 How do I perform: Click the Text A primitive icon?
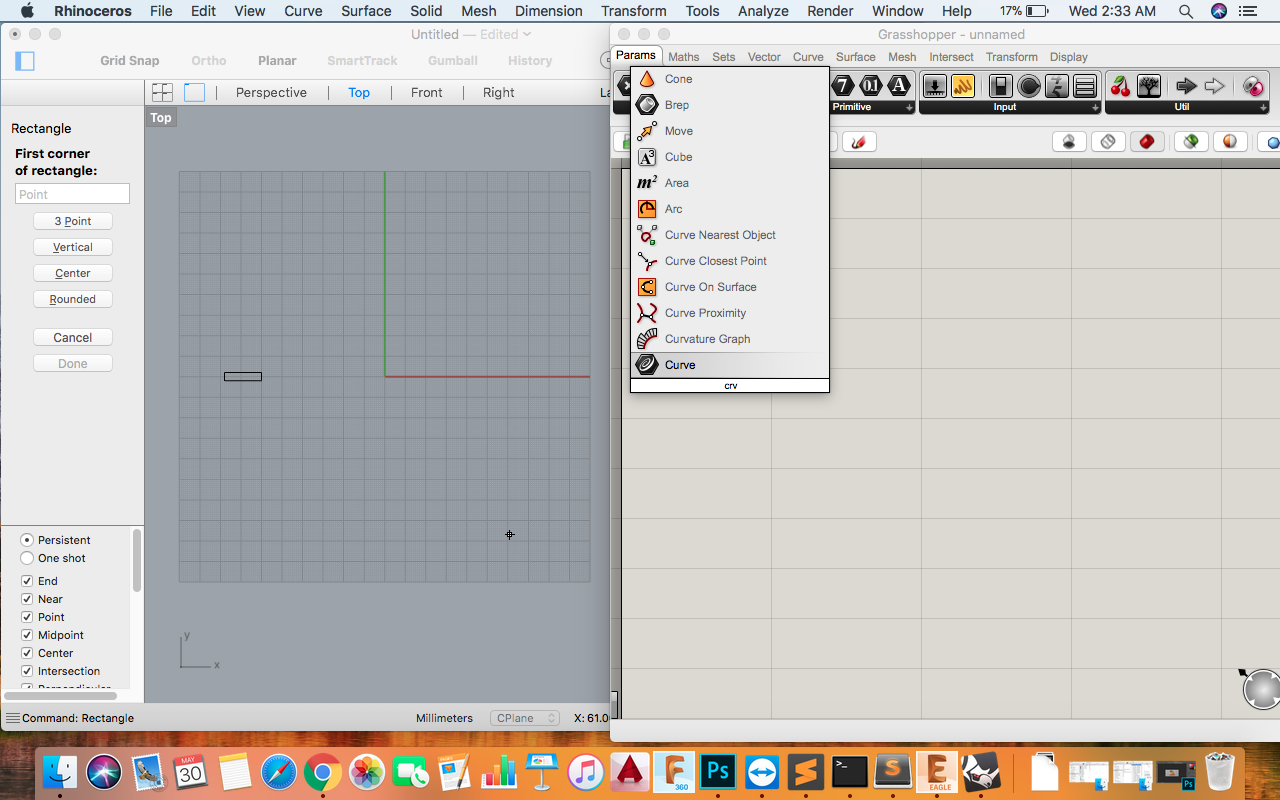[x=900, y=86]
